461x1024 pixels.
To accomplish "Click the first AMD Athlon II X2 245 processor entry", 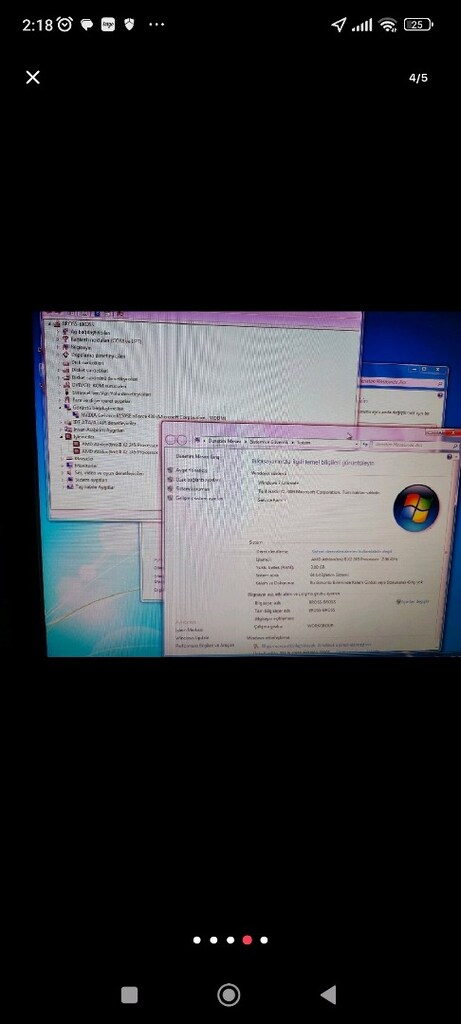I will coord(119,443).
